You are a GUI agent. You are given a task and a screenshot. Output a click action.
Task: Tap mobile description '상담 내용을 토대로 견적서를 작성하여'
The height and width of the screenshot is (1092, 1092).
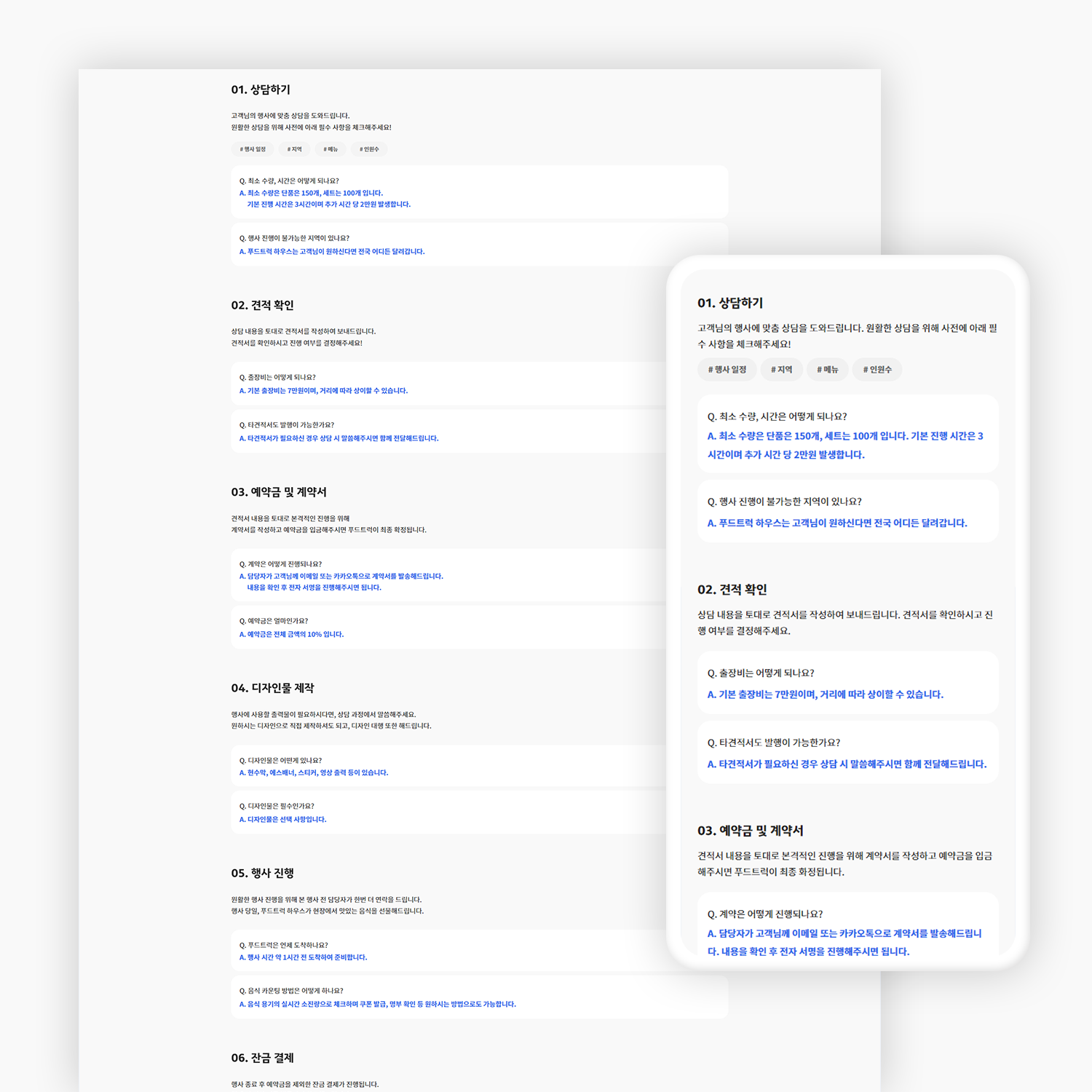tap(845, 622)
